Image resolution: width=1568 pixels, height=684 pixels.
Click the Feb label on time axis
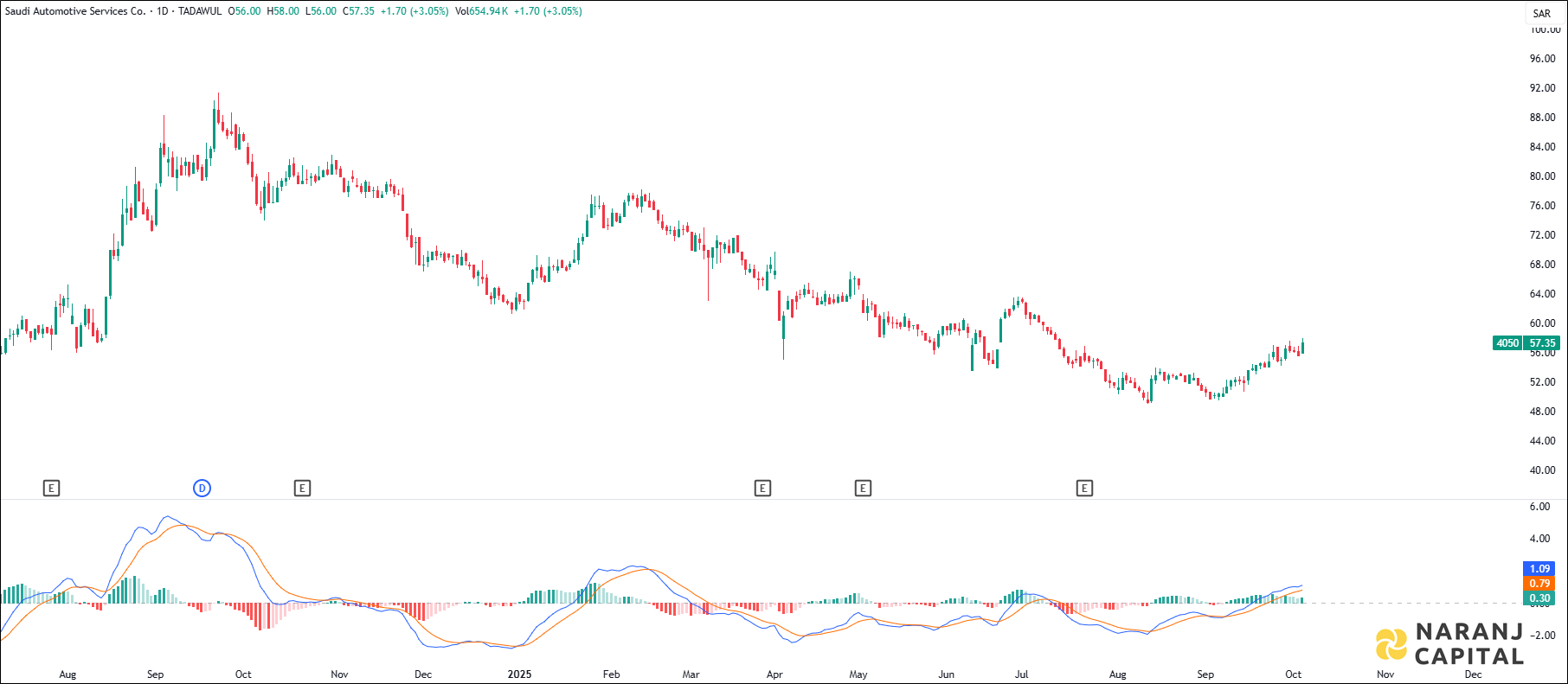pos(611,674)
